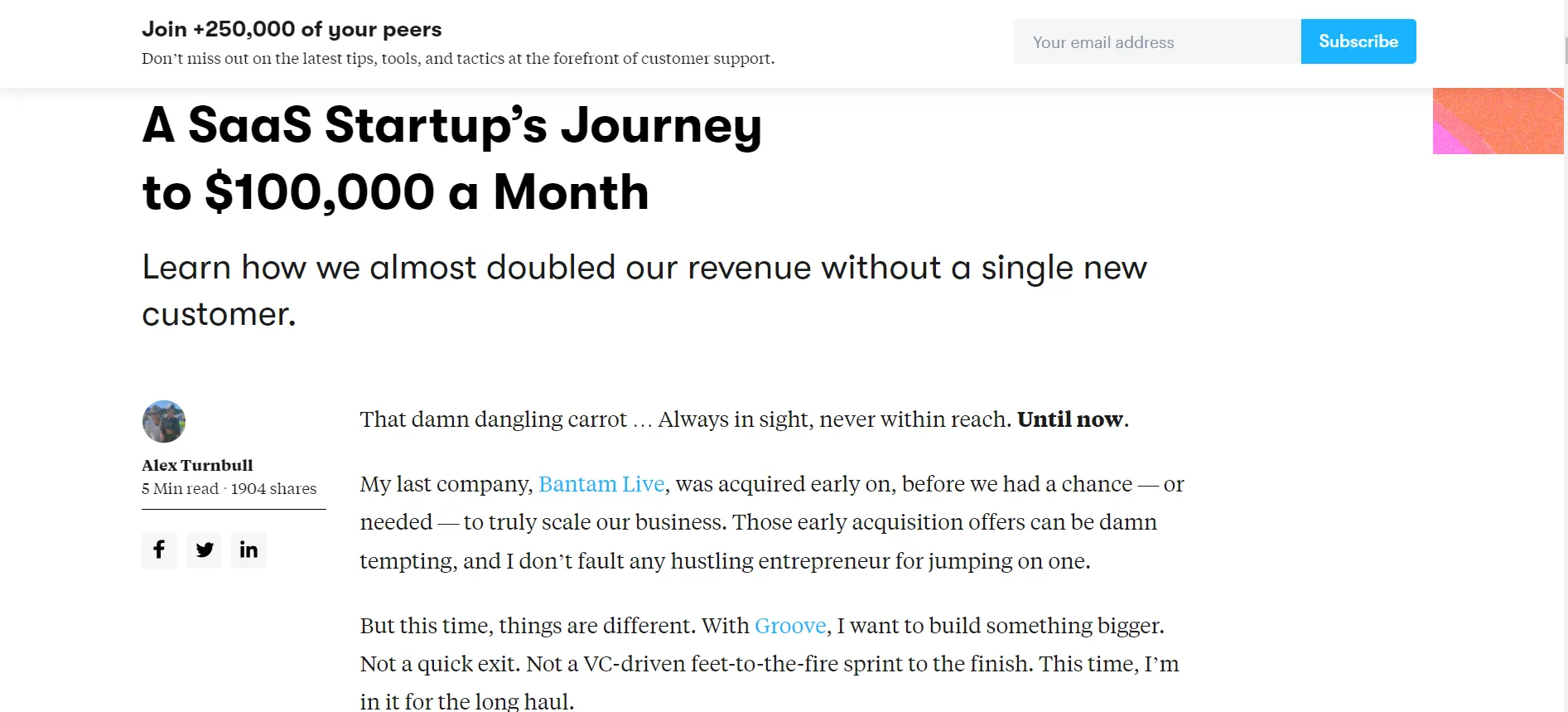The image size is (1568, 712).
Task: Click the bold "Until now" text
Action: [x=1069, y=419]
